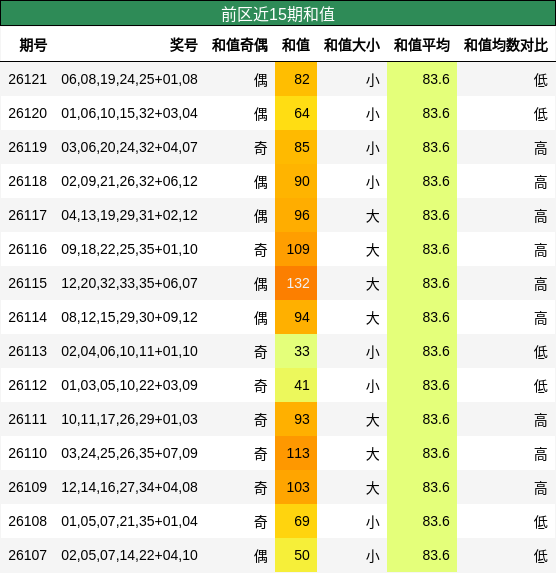Select period number 26114
556x573 pixels.
tap(28, 317)
